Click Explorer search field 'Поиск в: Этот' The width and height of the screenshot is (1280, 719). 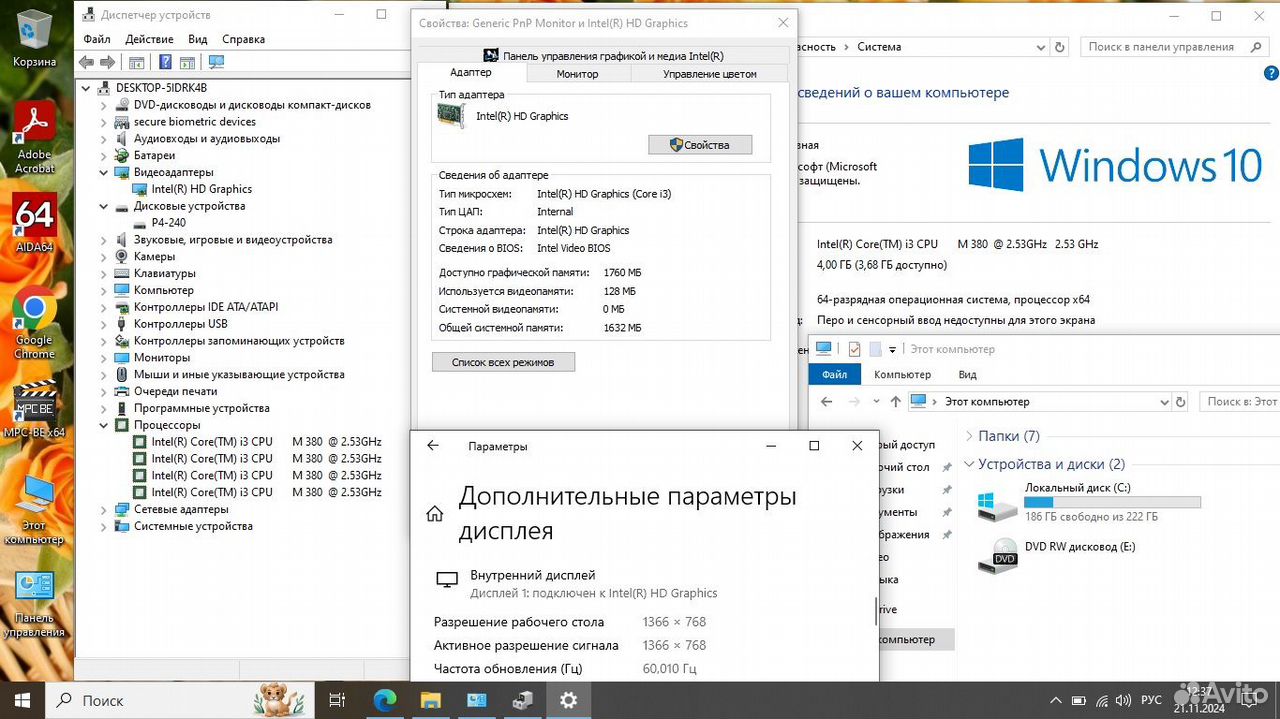coord(1239,401)
